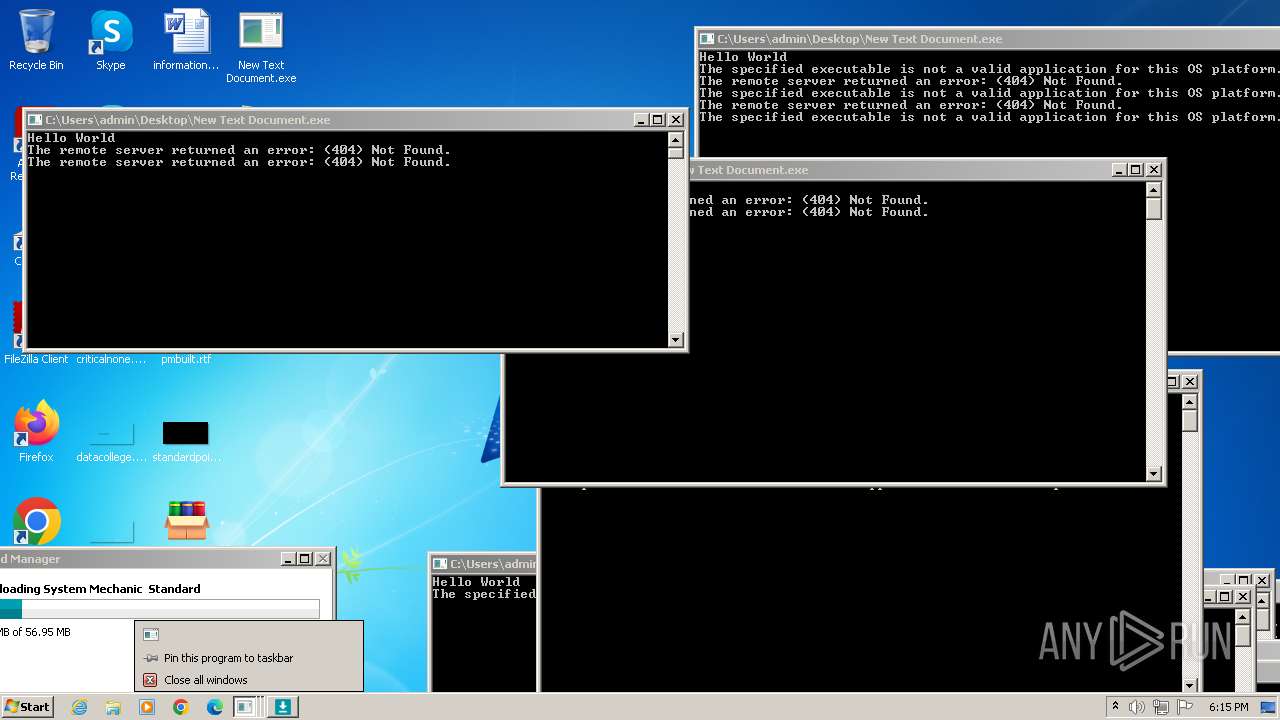The height and width of the screenshot is (720, 1280).
Task: Open Windows Explorer folder in taskbar
Action: (x=113, y=707)
